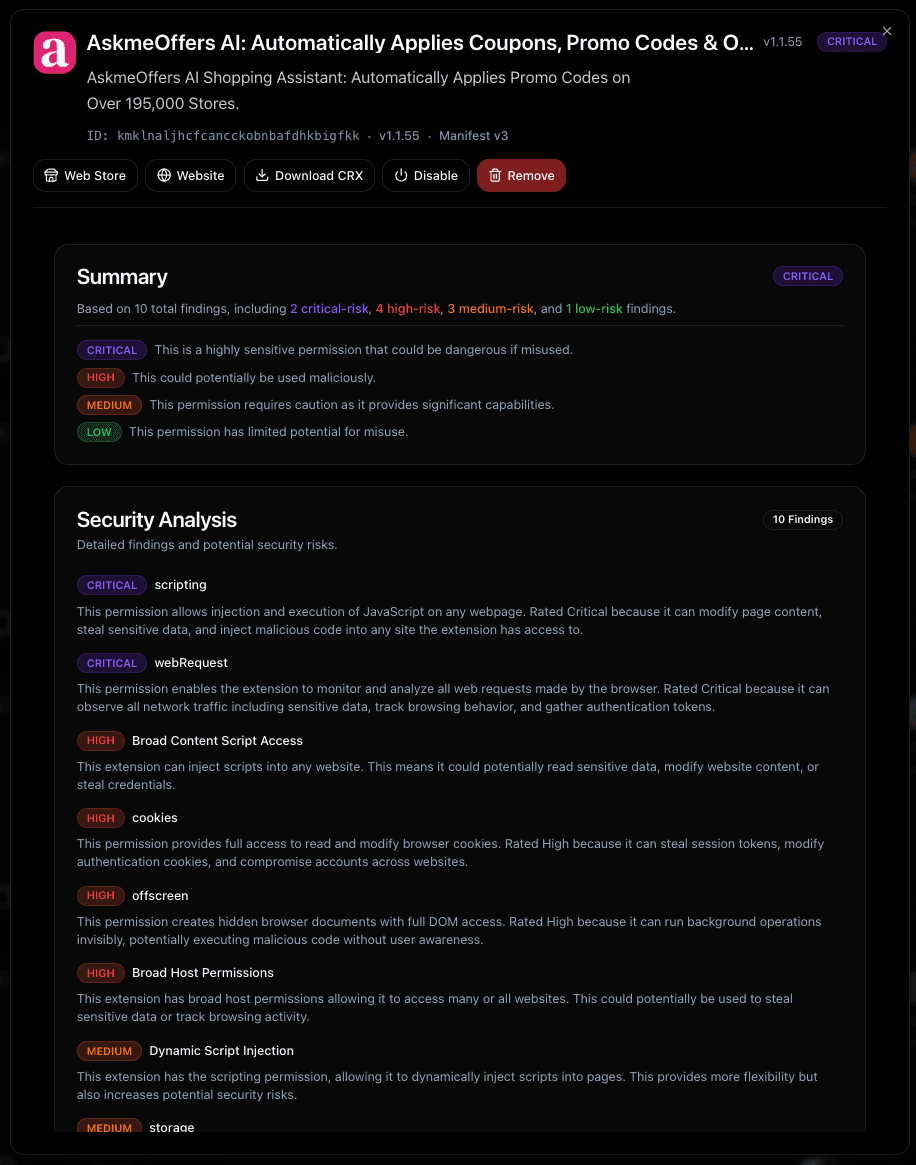Click the 4 high-risk findings text
The image size is (916, 1165).
408,309
